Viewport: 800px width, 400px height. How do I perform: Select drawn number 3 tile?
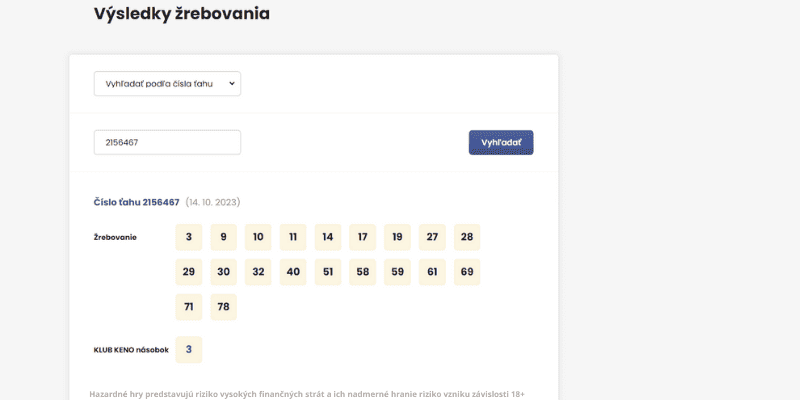point(189,237)
